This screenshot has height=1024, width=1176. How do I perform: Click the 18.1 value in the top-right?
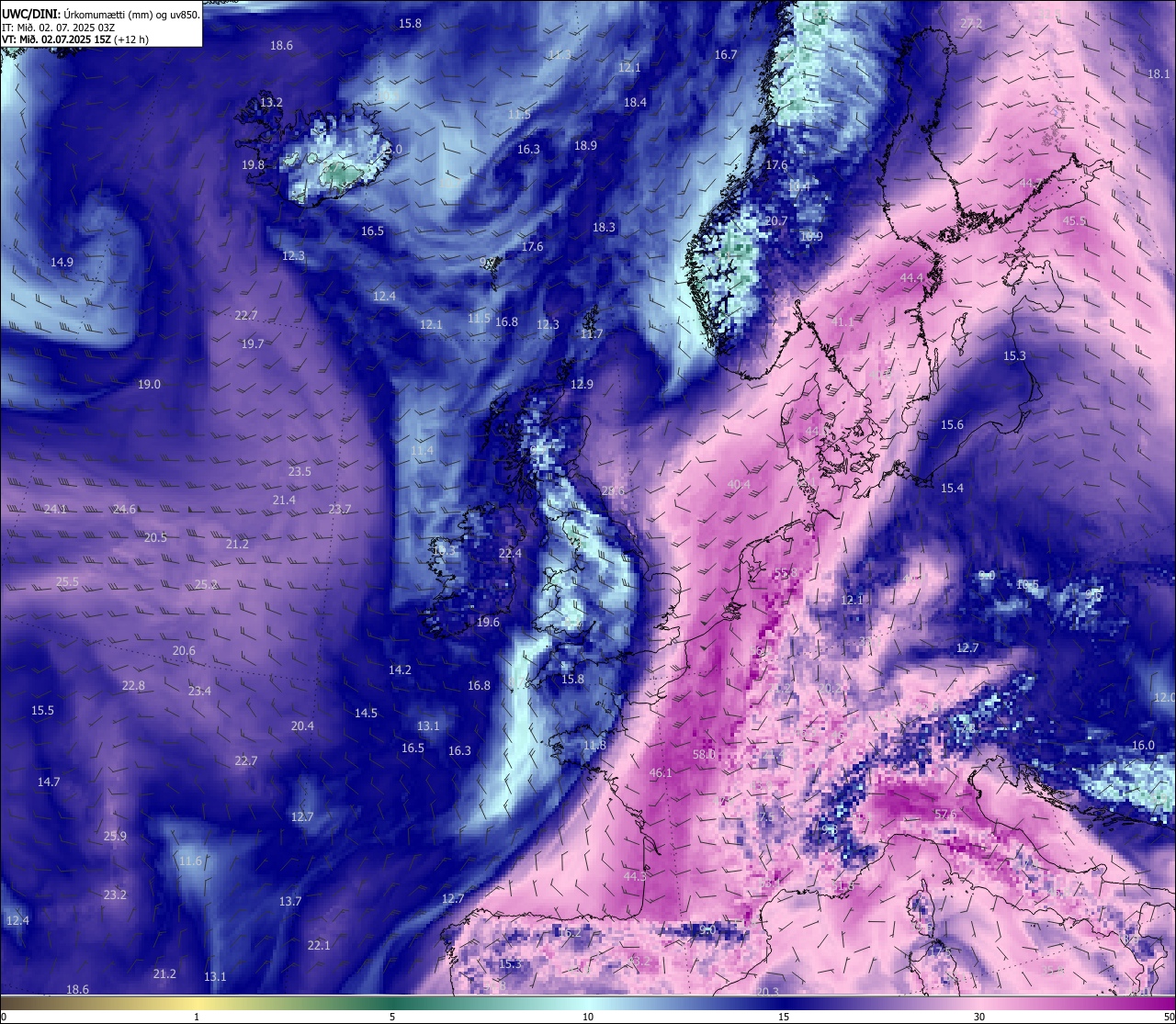tap(1159, 74)
